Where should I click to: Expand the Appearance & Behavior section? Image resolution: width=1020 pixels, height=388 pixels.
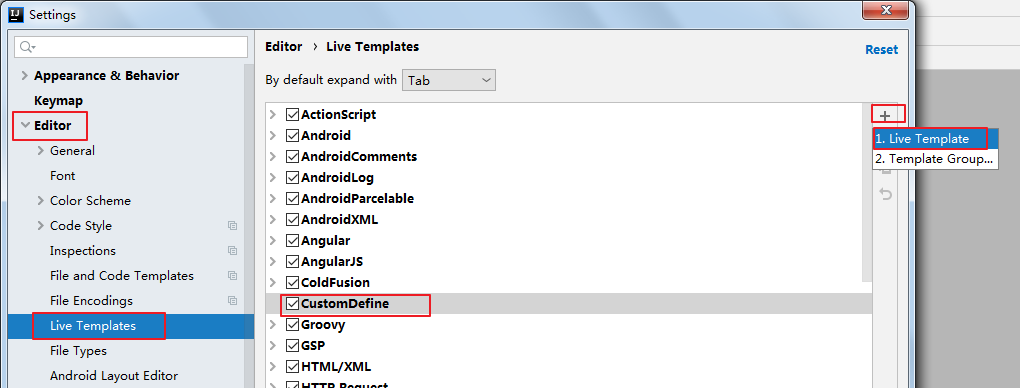[x=25, y=76]
